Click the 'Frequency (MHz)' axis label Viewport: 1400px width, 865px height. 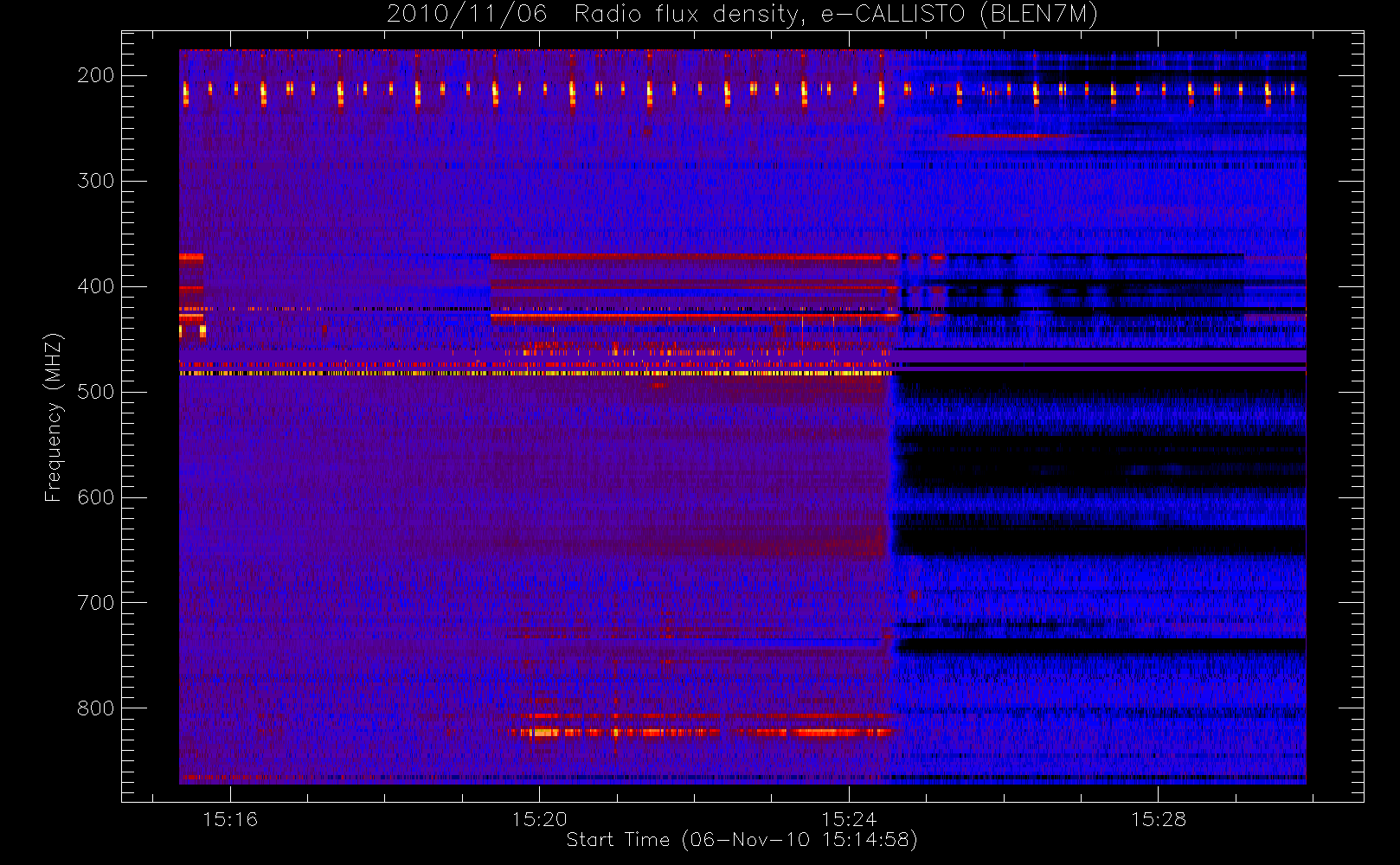click(54, 417)
